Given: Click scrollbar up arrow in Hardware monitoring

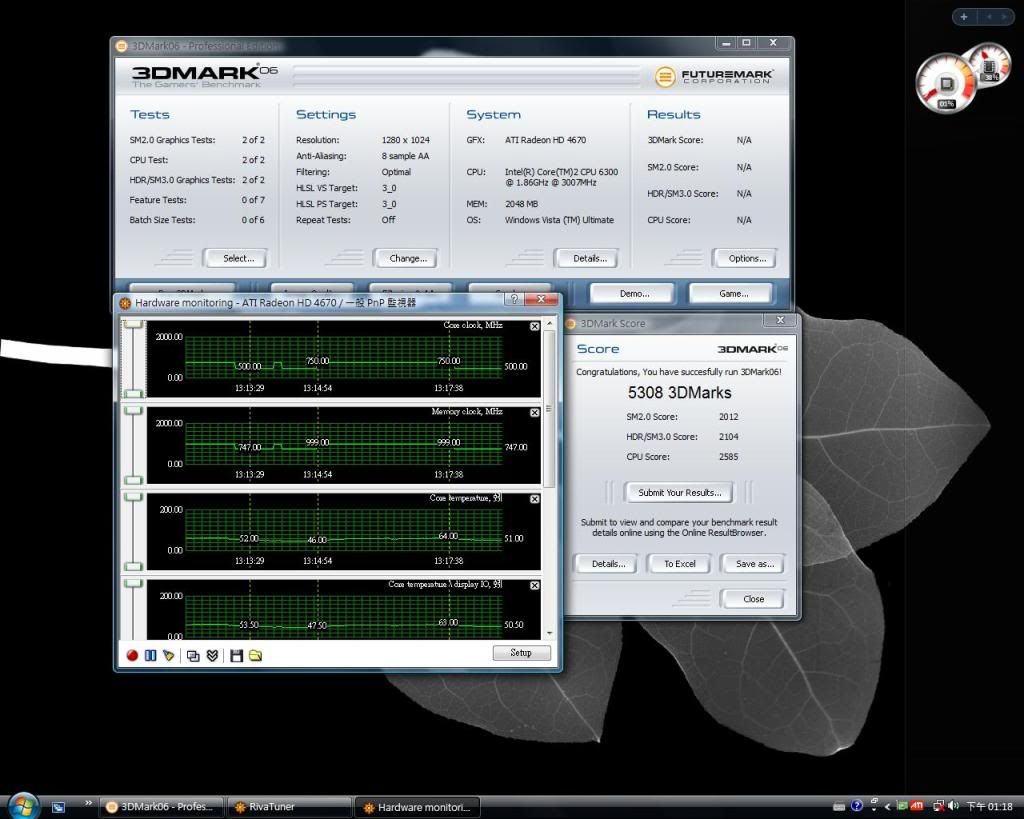Looking at the screenshot, I should pos(549,324).
